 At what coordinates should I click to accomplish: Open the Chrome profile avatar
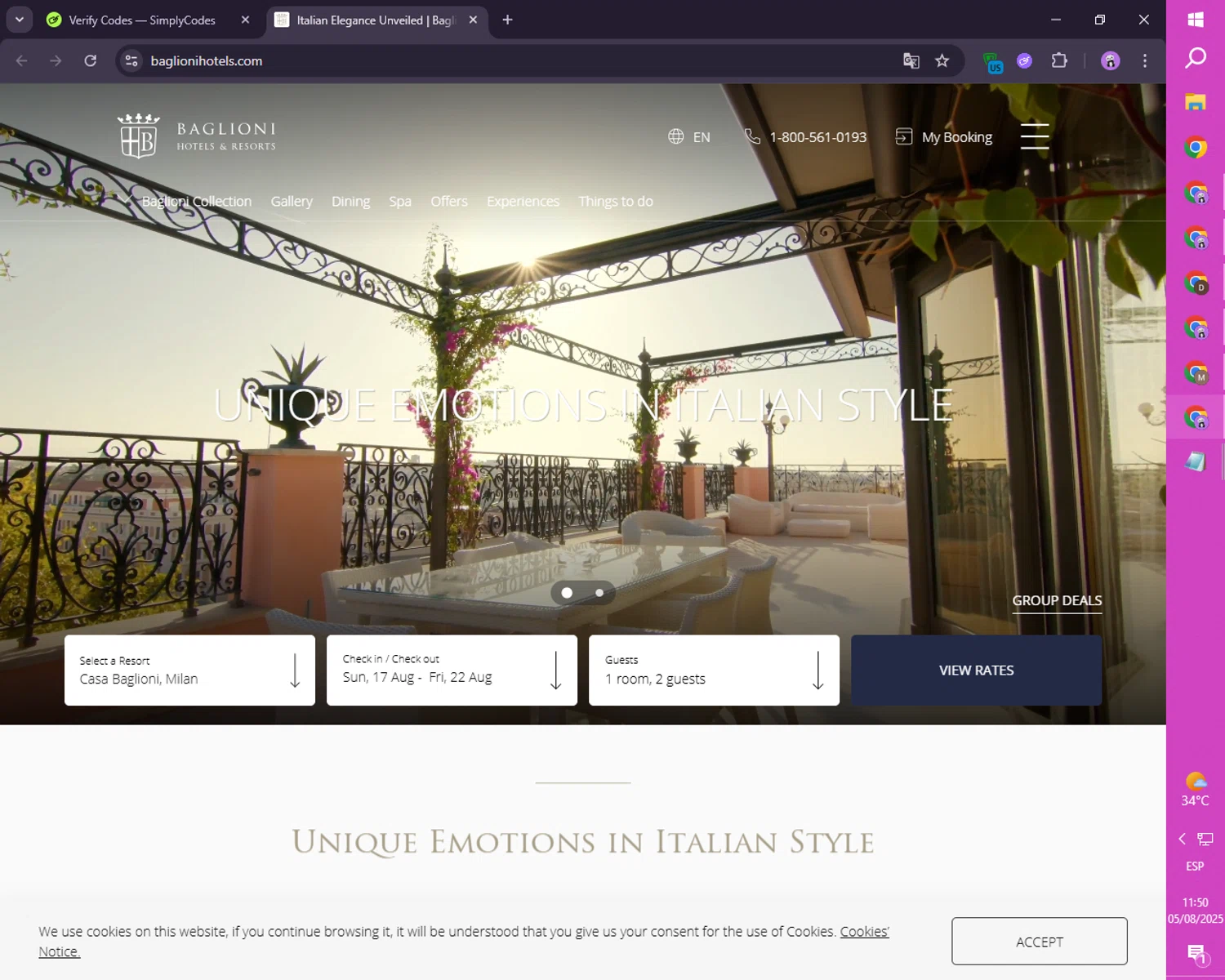tap(1111, 60)
